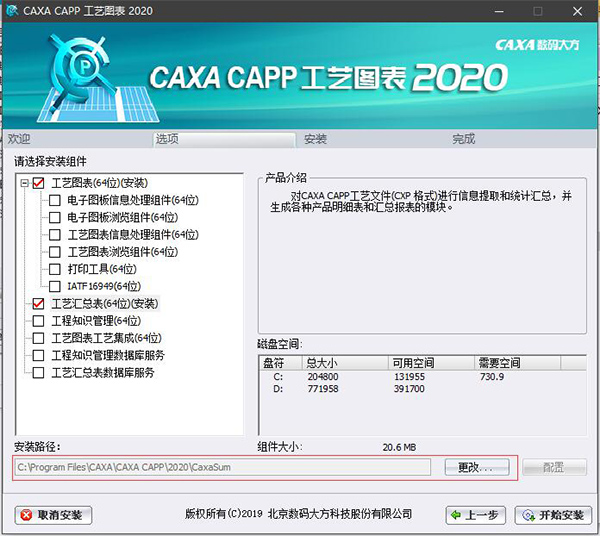
Task: Select the 选项 step tab
Action: (x=224, y=139)
